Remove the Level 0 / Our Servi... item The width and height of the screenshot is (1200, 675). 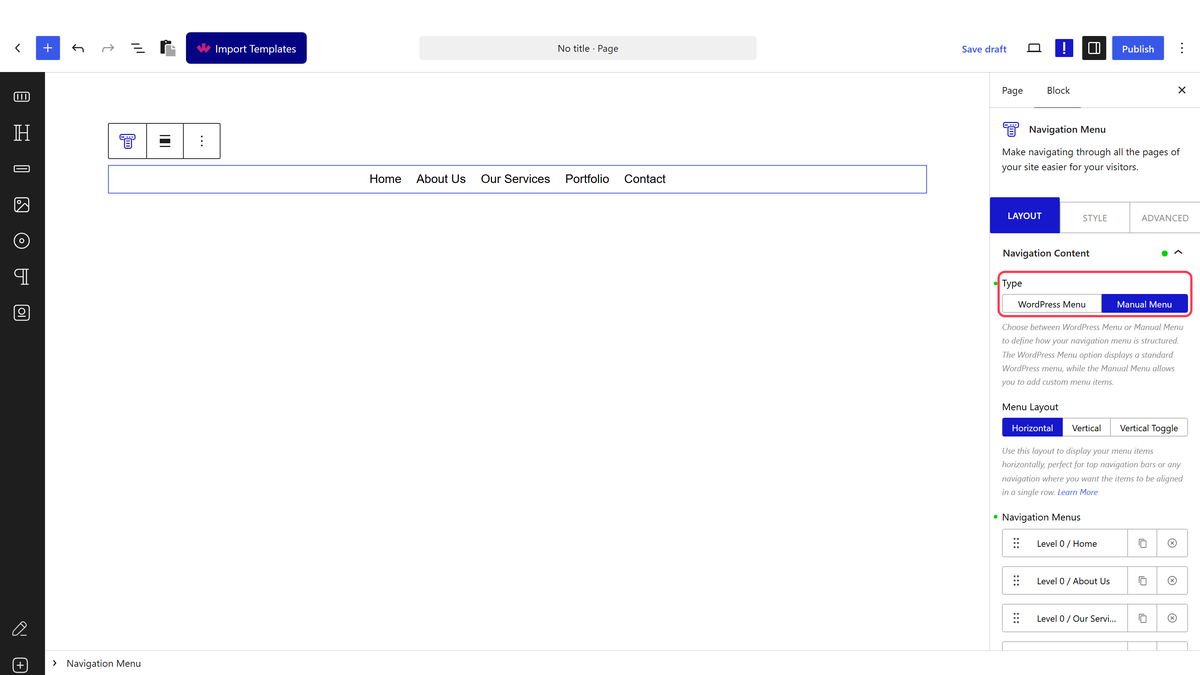1172,618
